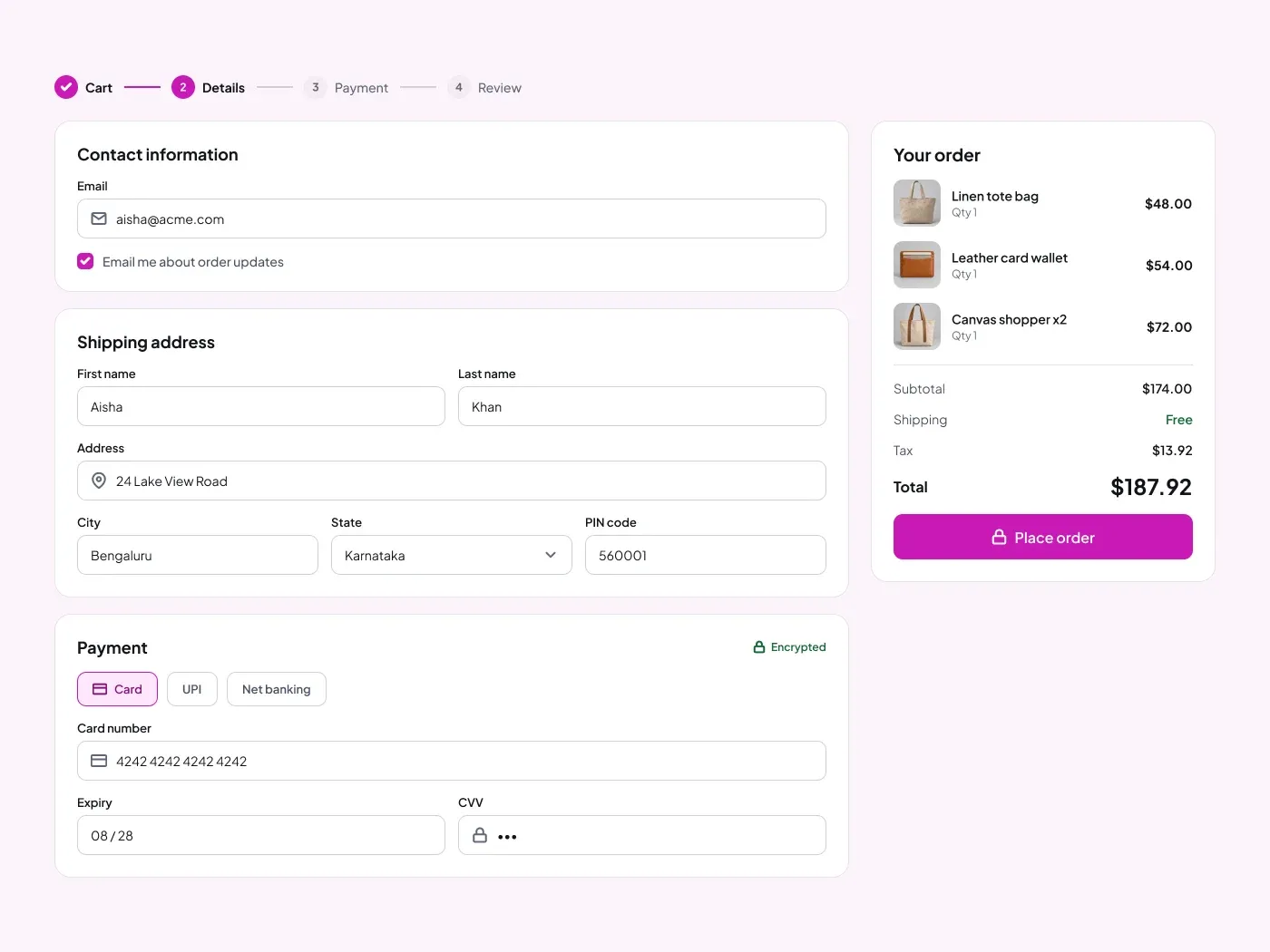Viewport: 1270px width, 952px height.
Task: Click the map pin icon in Address field
Action: click(99, 481)
